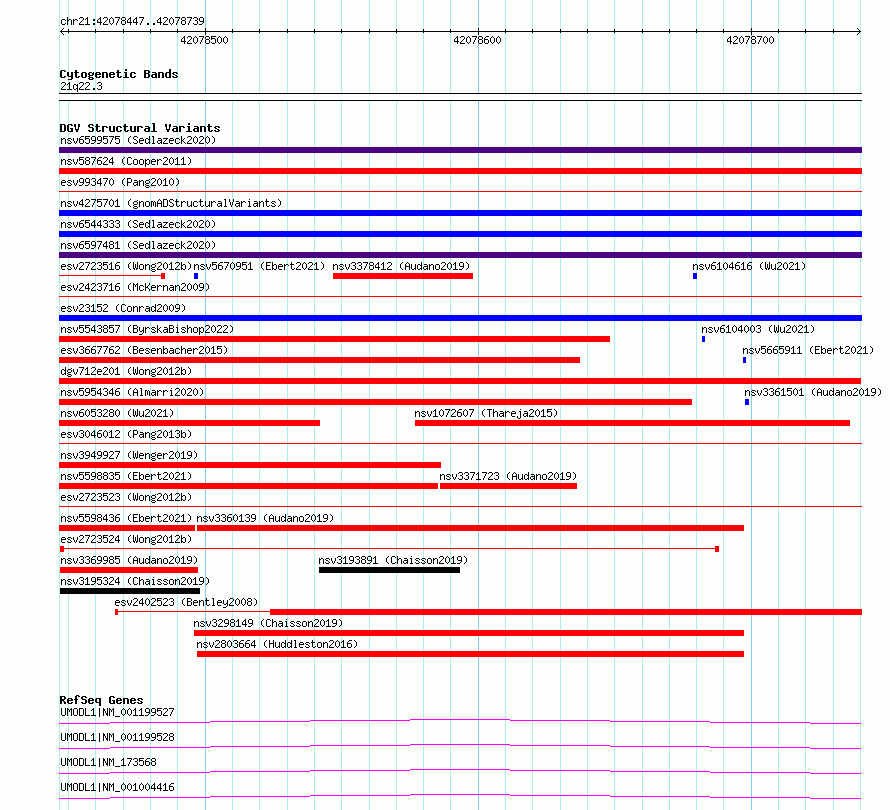Click the nsv3369985 (Audano2019) label

click(x=129, y=560)
